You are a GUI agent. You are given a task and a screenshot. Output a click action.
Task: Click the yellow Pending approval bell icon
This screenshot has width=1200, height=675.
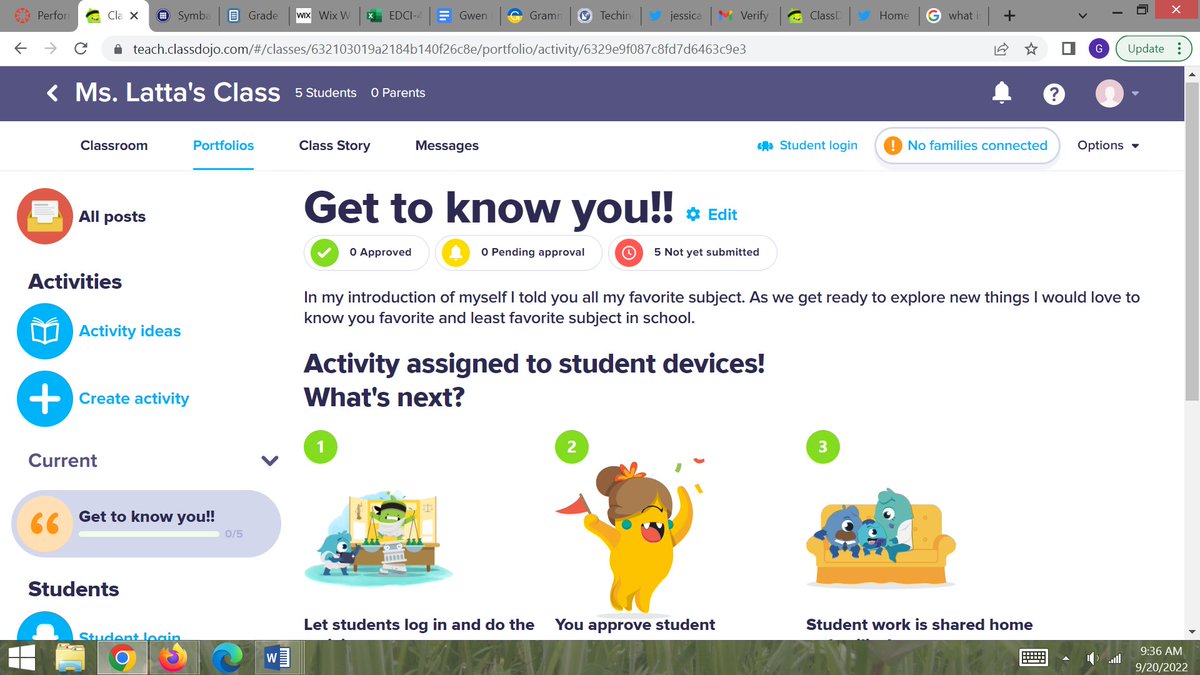tap(456, 252)
